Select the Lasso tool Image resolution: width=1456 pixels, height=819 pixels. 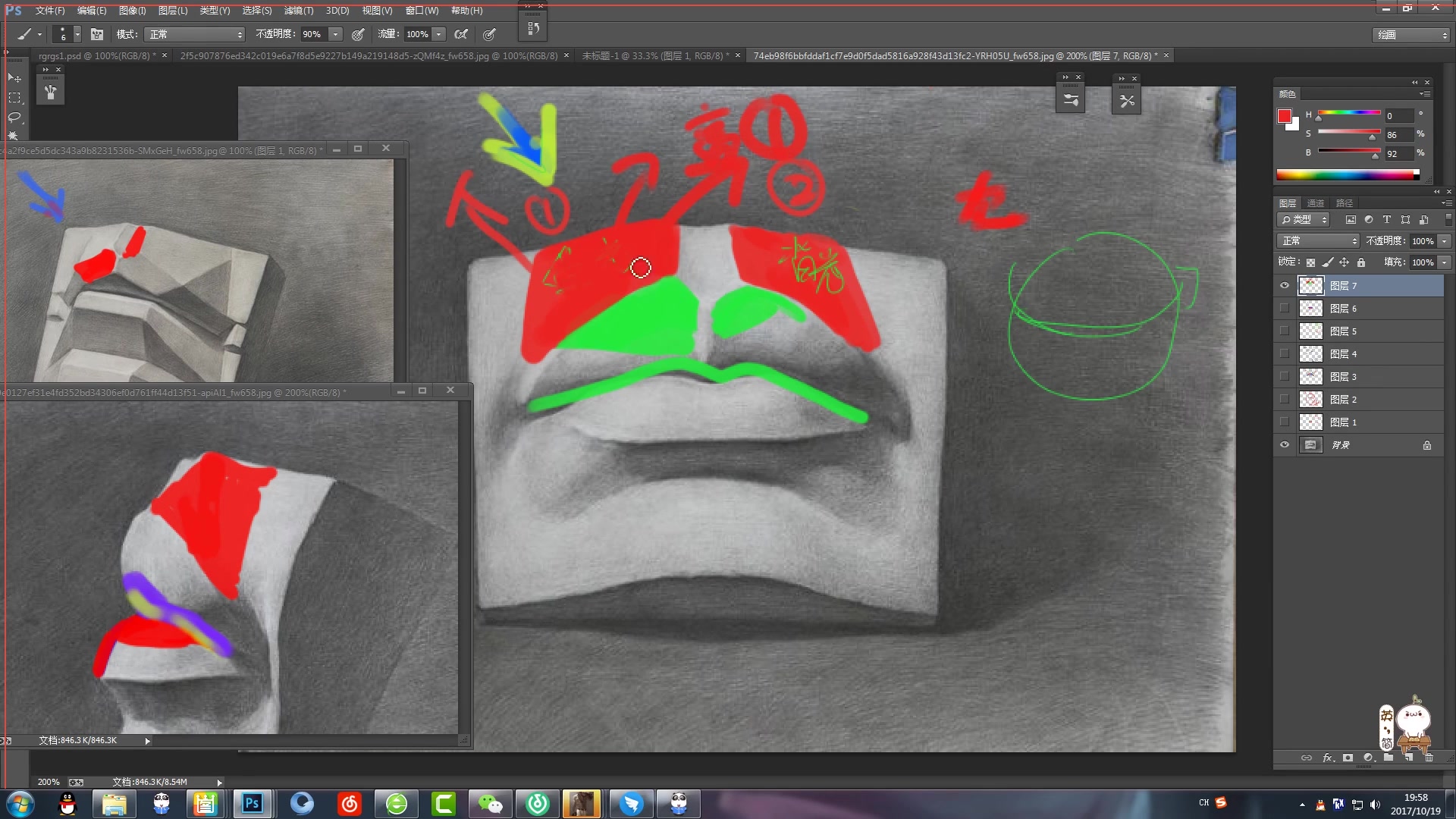click(x=14, y=117)
